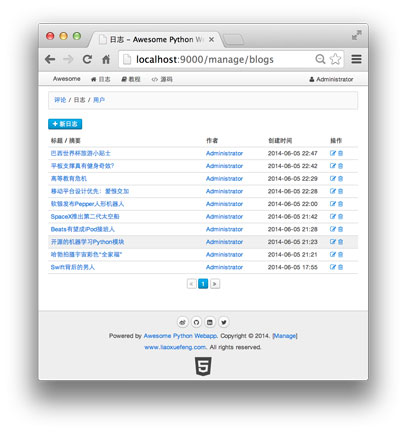Close the 日志 browser tab
The height and width of the screenshot is (433, 406).
click(211, 40)
